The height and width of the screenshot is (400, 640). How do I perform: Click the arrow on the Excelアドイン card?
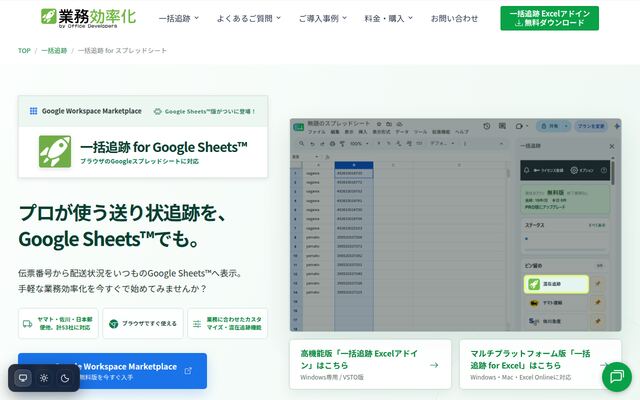(434, 365)
